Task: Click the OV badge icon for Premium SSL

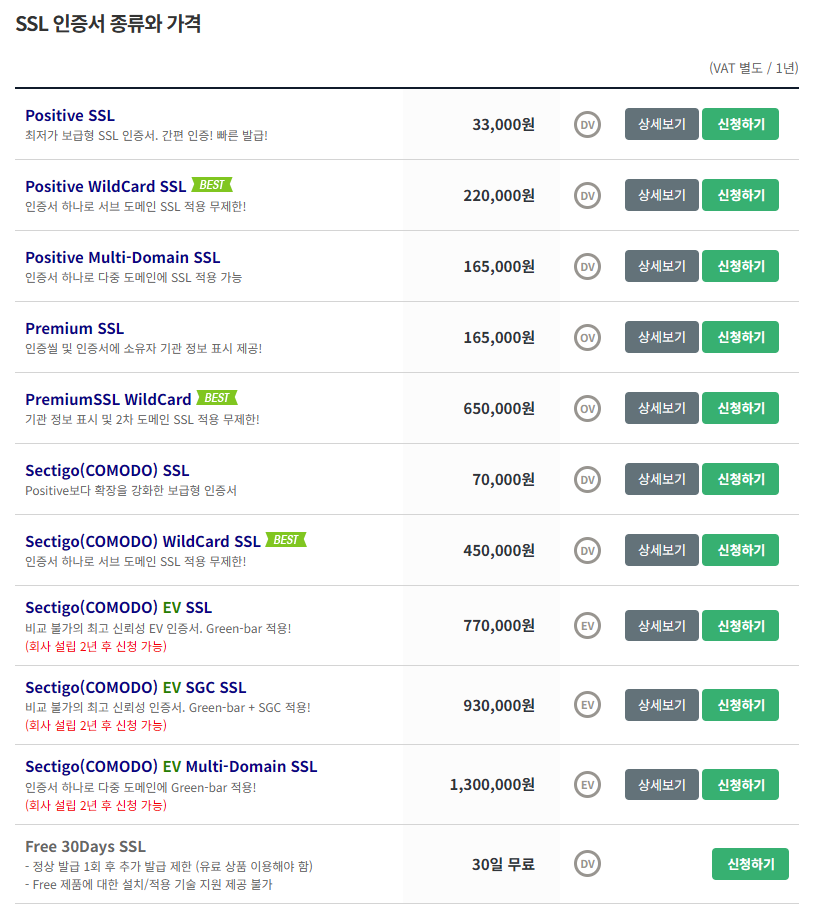Action: (x=587, y=338)
